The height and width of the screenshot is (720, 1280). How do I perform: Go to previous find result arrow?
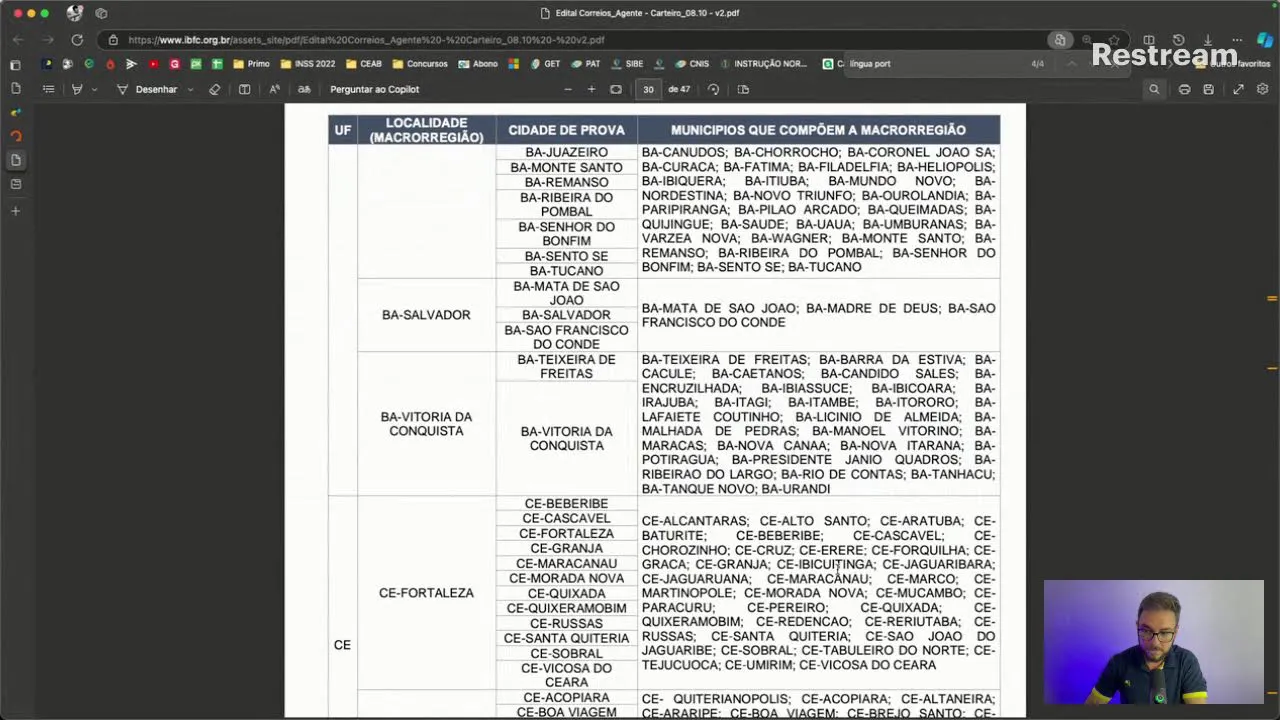[x=1071, y=64]
